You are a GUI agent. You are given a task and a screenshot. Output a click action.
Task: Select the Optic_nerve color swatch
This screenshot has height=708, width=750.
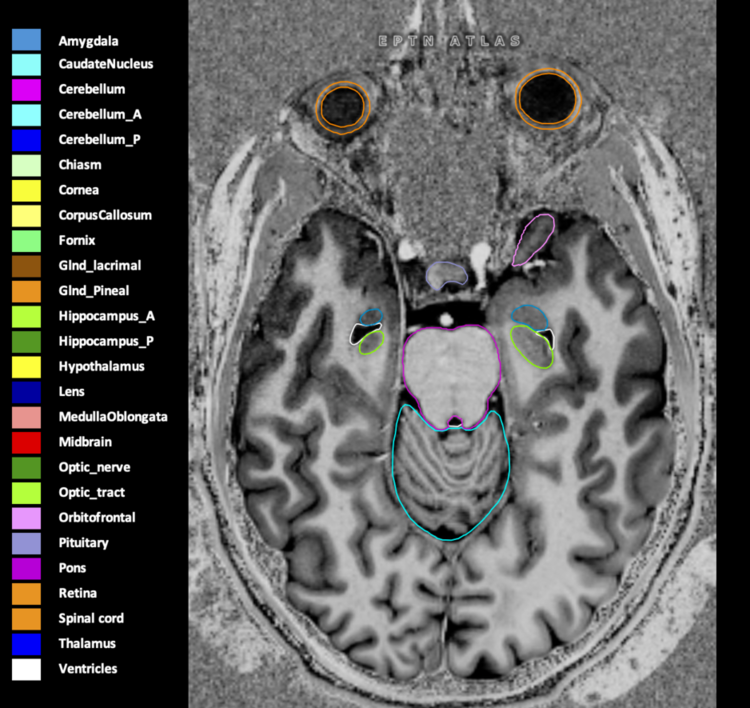(x=26, y=468)
